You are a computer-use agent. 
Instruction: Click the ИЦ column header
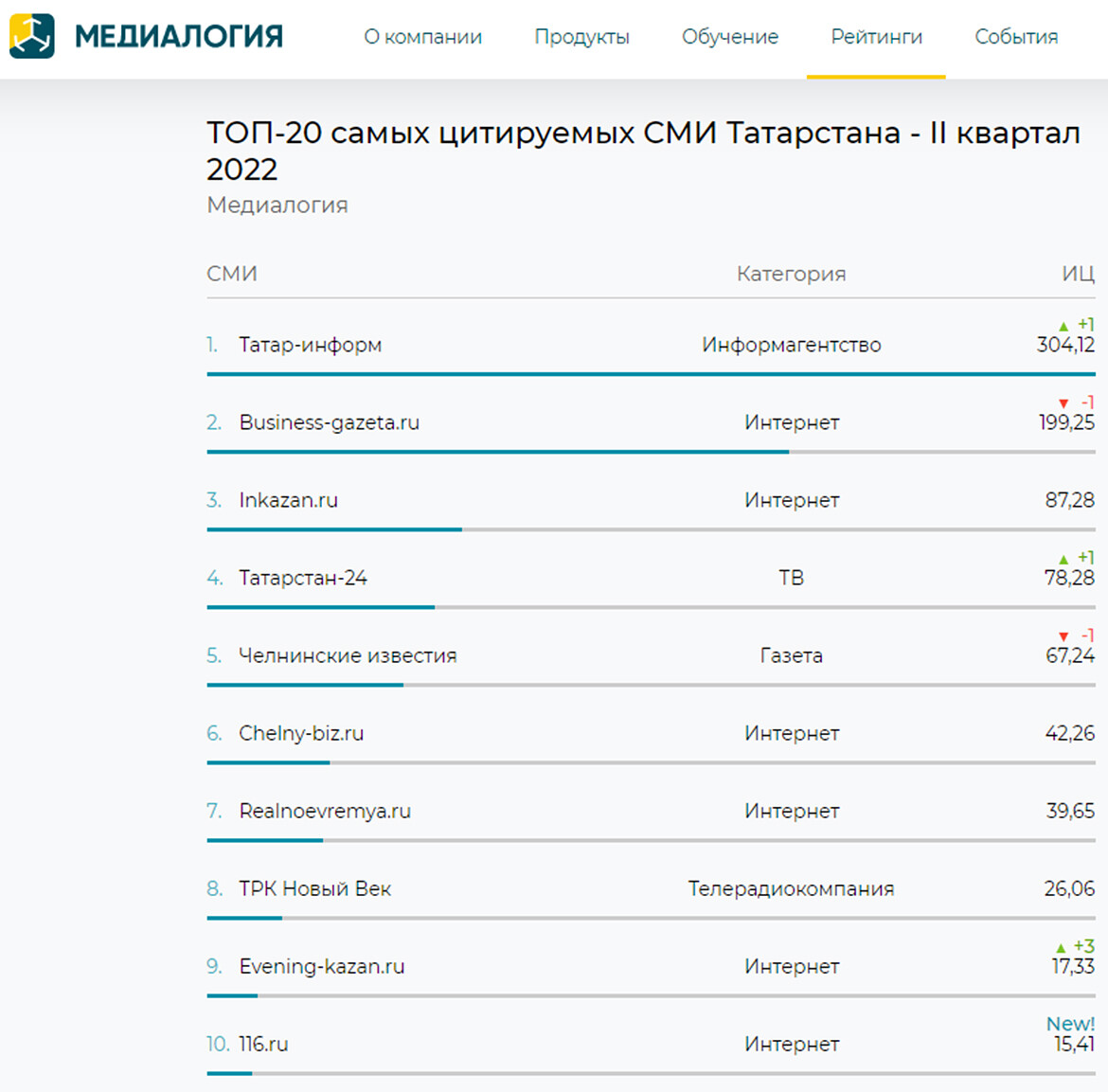1078,274
